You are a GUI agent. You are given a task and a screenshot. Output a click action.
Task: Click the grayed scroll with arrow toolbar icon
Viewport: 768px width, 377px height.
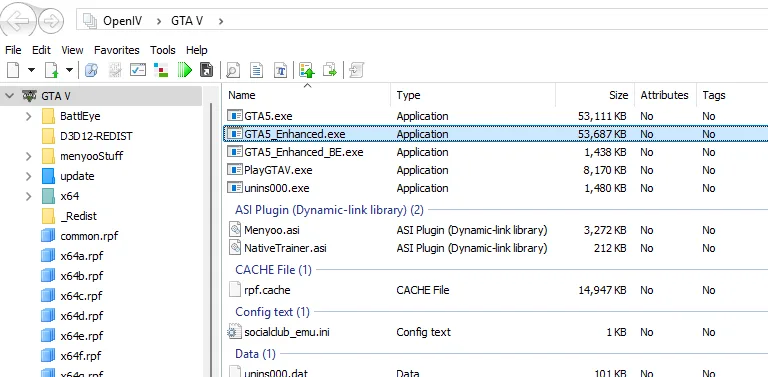tap(356, 71)
